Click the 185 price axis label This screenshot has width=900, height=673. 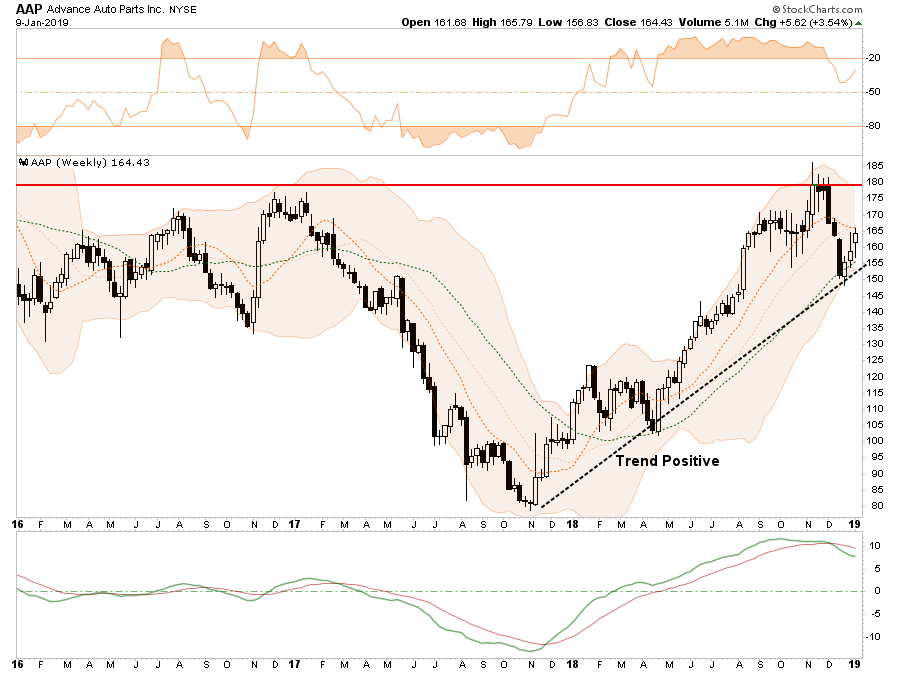pyautogui.click(x=875, y=166)
